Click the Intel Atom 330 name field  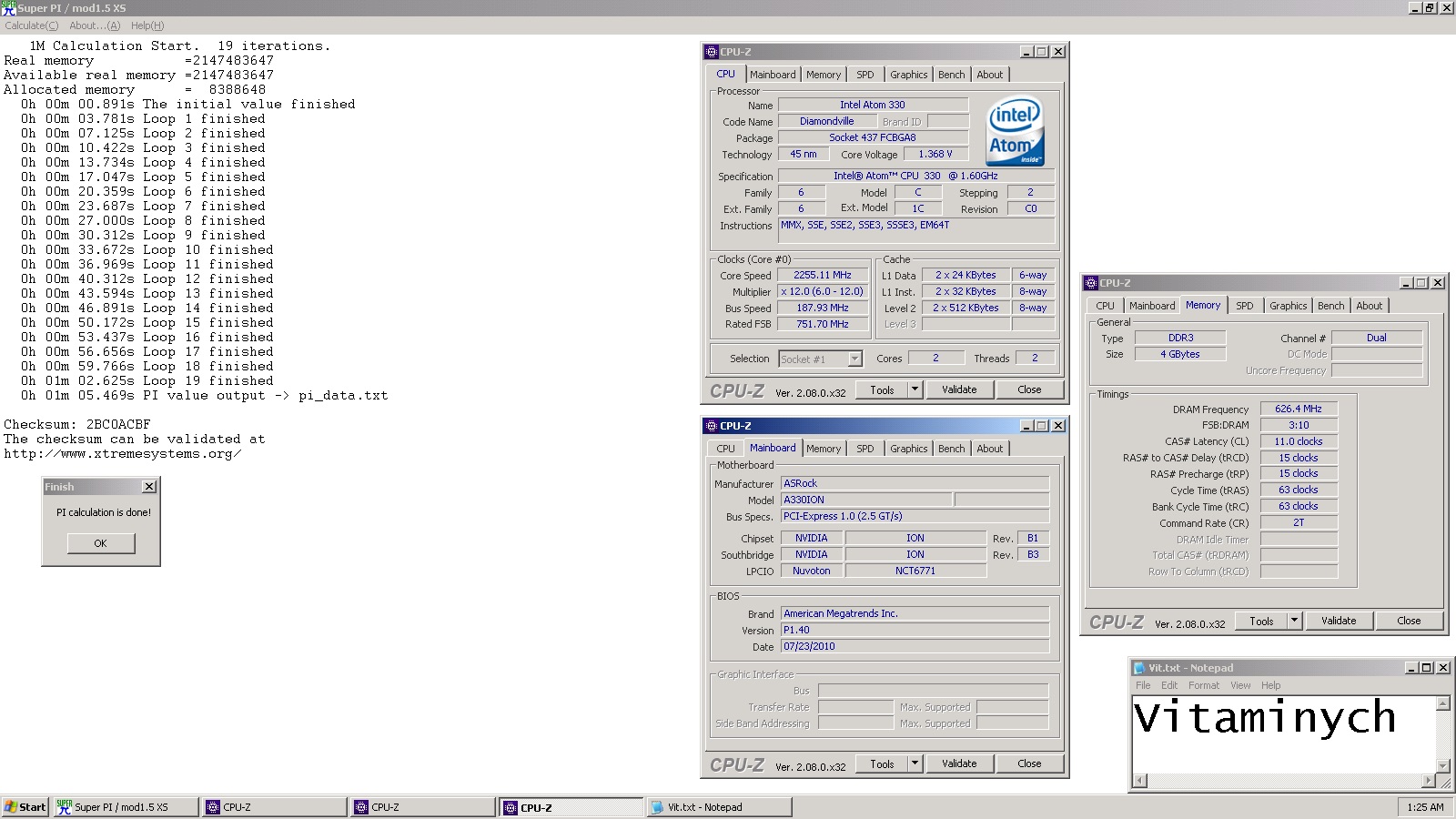click(x=872, y=105)
